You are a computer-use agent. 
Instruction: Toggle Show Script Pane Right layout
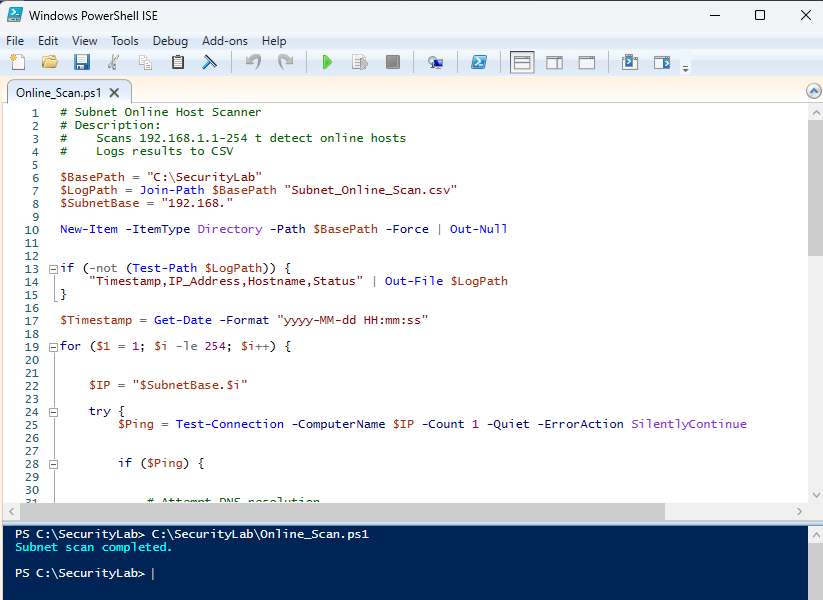(554, 63)
